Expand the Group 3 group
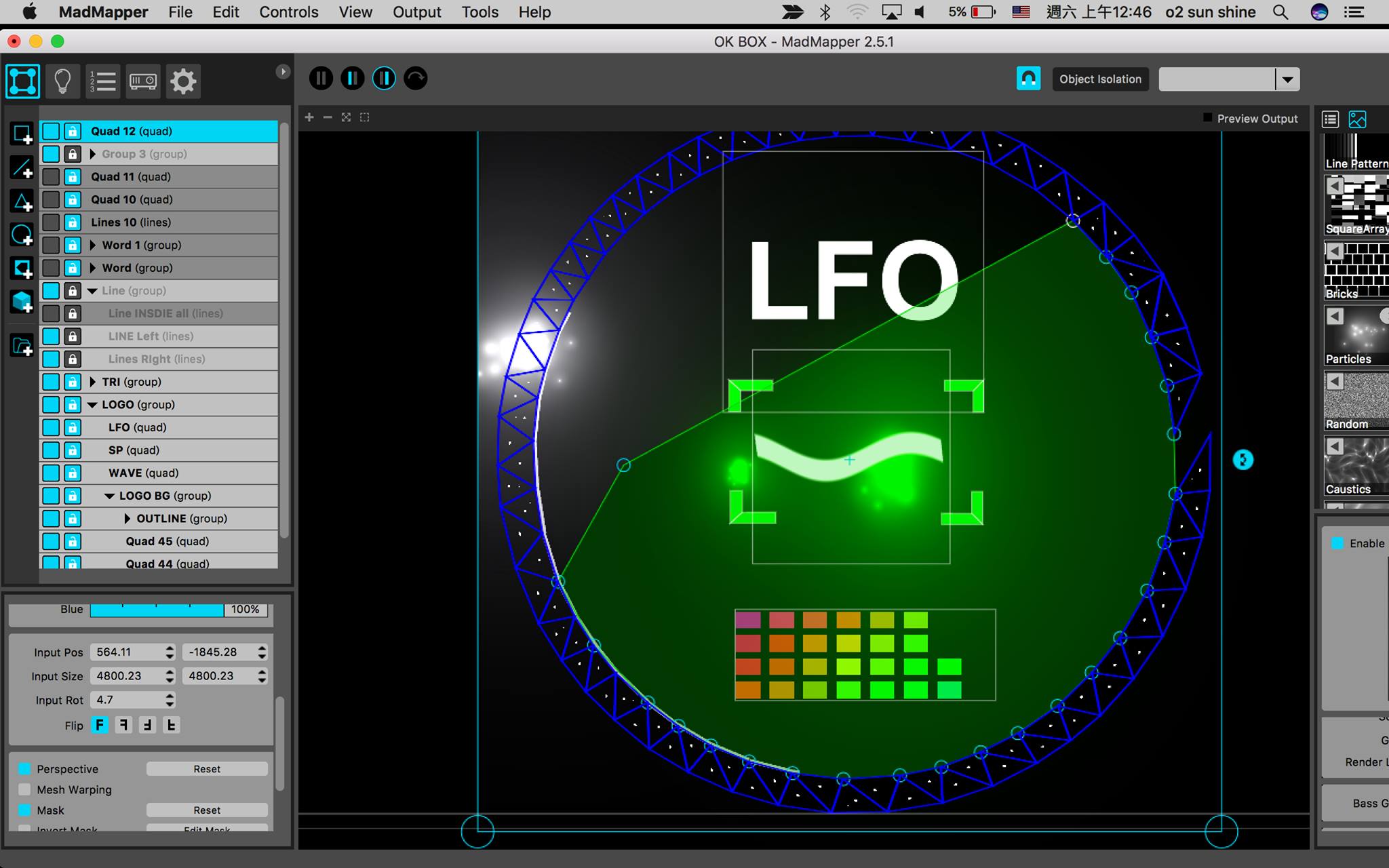Image resolution: width=1389 pixels, height=868 pixels. pyautogui.click(x=93, y=154)
